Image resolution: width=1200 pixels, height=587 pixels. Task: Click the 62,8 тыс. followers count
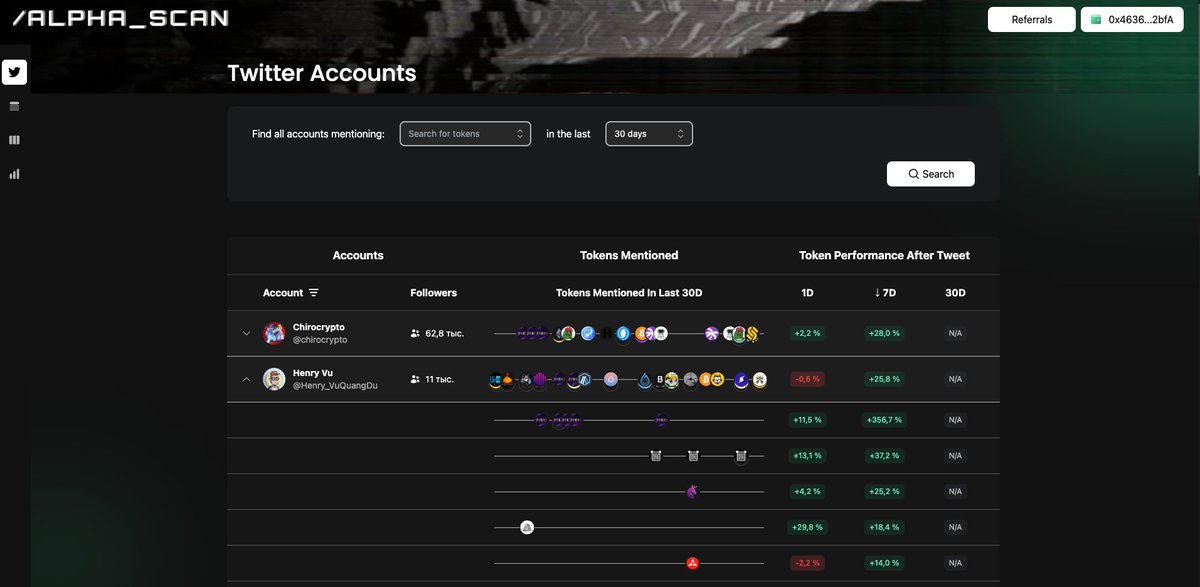[445, 333]
